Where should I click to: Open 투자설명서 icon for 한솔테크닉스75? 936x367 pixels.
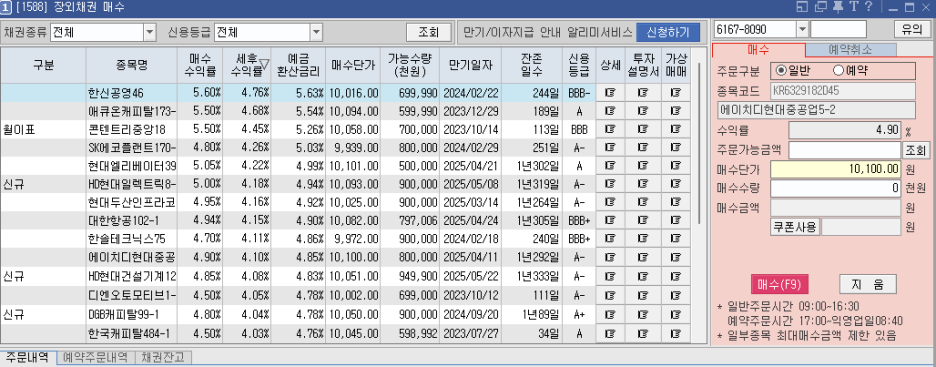(643, 239)
